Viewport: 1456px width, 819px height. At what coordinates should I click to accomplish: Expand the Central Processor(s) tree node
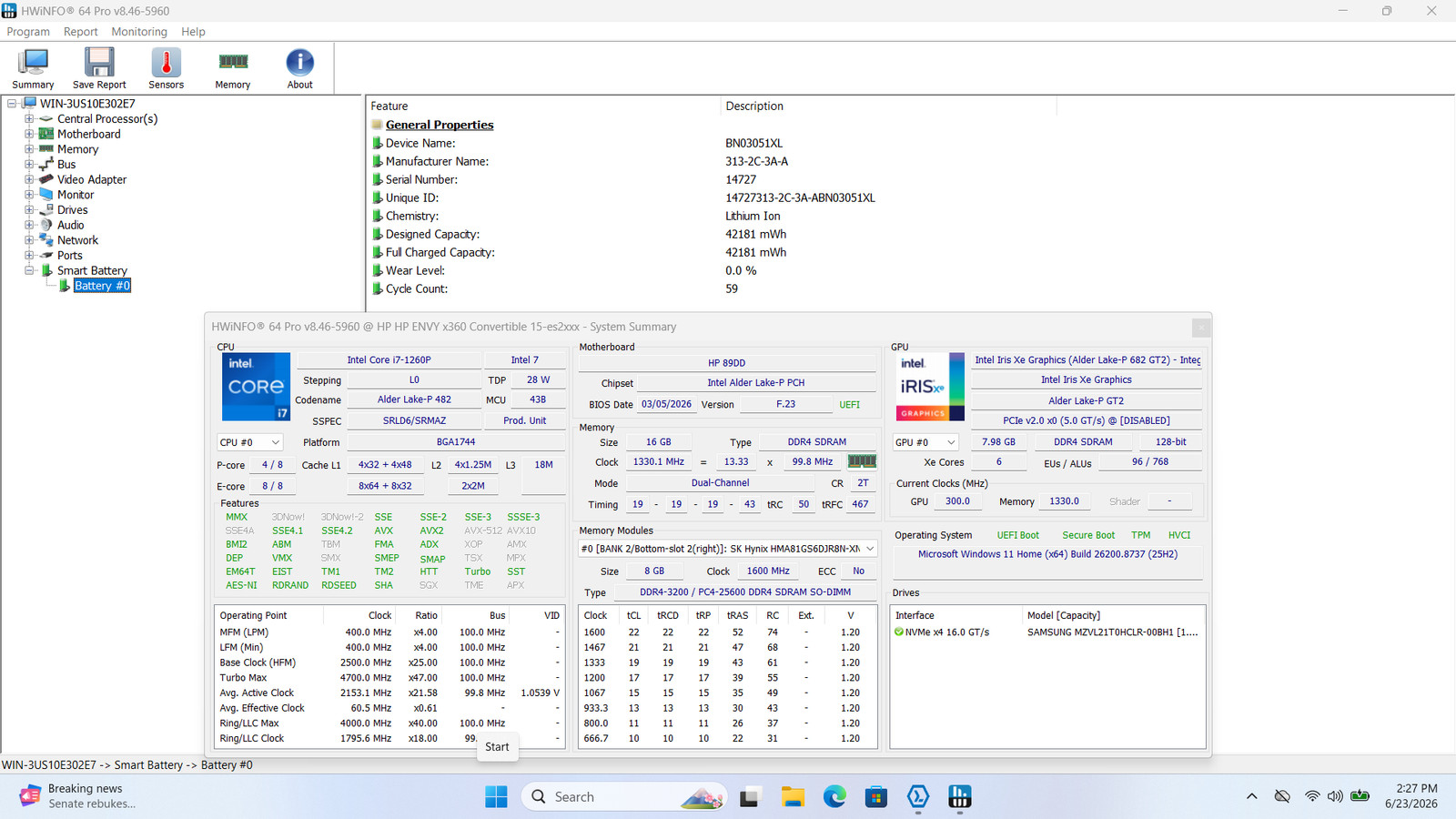(29, 119)
